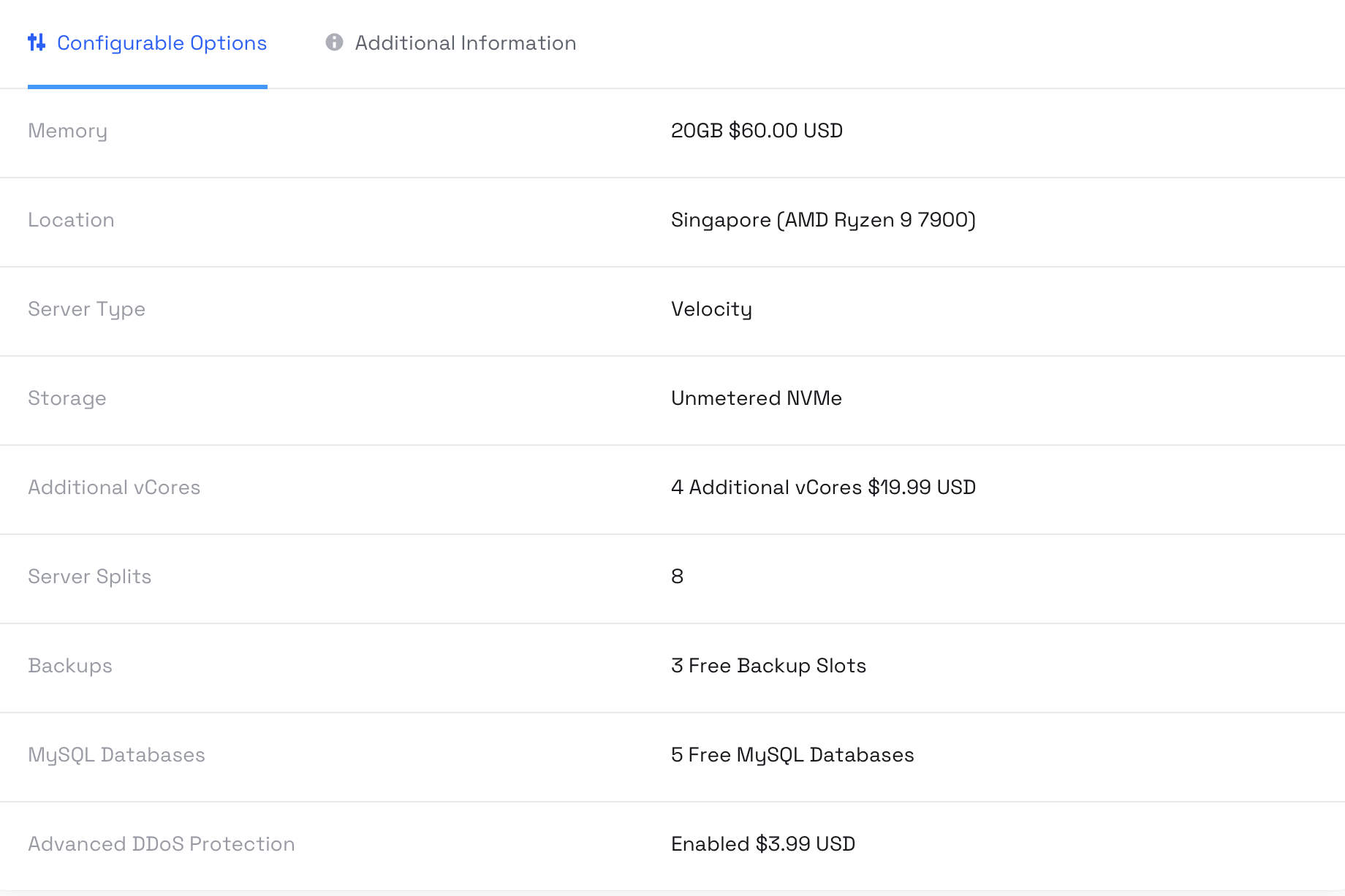
Task: Click the Server Splits value 8
Action: click(678, 577)
